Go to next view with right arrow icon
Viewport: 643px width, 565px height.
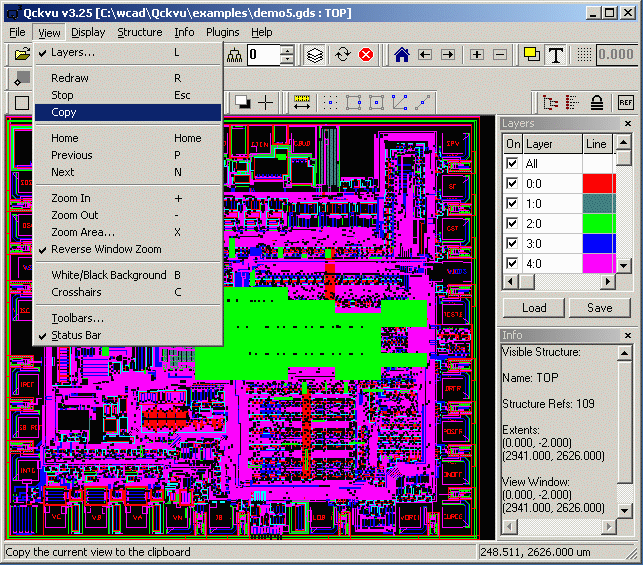[448, 55]
